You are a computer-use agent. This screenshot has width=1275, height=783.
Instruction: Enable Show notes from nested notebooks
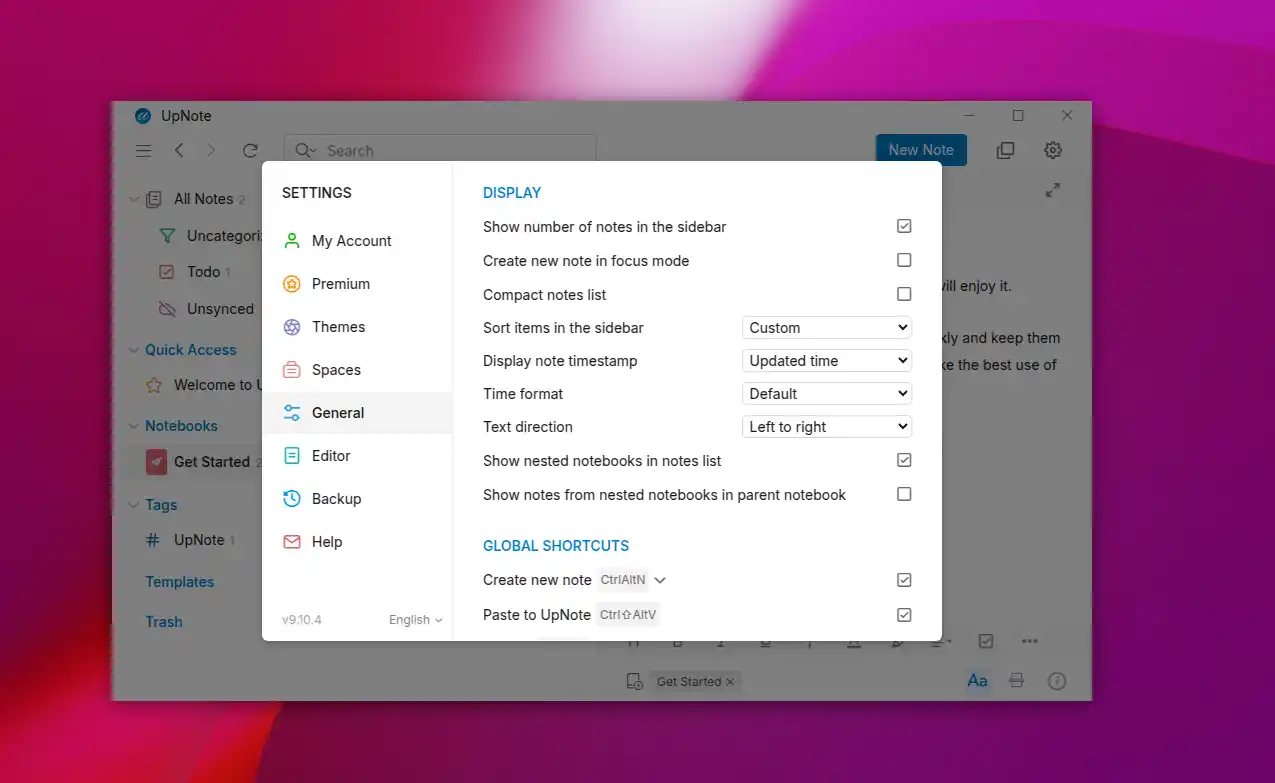pos(904,494)
